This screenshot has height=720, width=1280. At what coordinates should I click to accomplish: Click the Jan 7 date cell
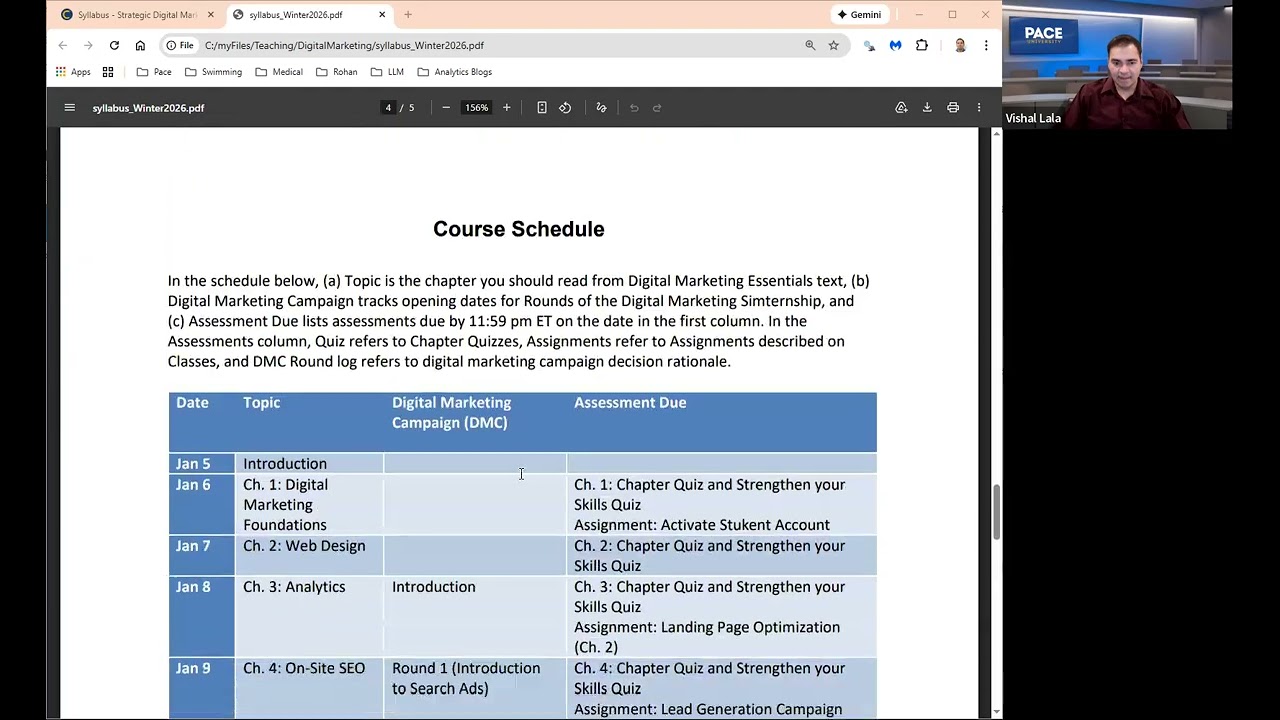(x=201, y=555)
